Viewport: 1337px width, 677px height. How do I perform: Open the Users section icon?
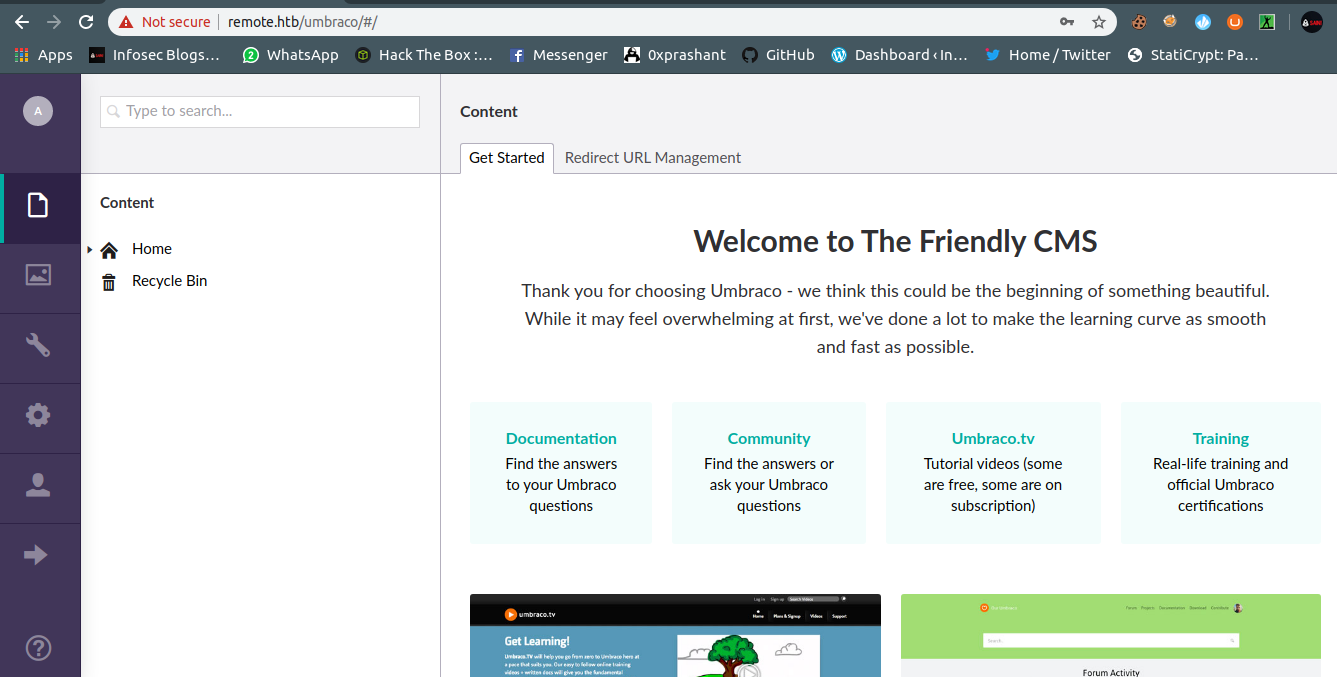[x=38, y=485]
